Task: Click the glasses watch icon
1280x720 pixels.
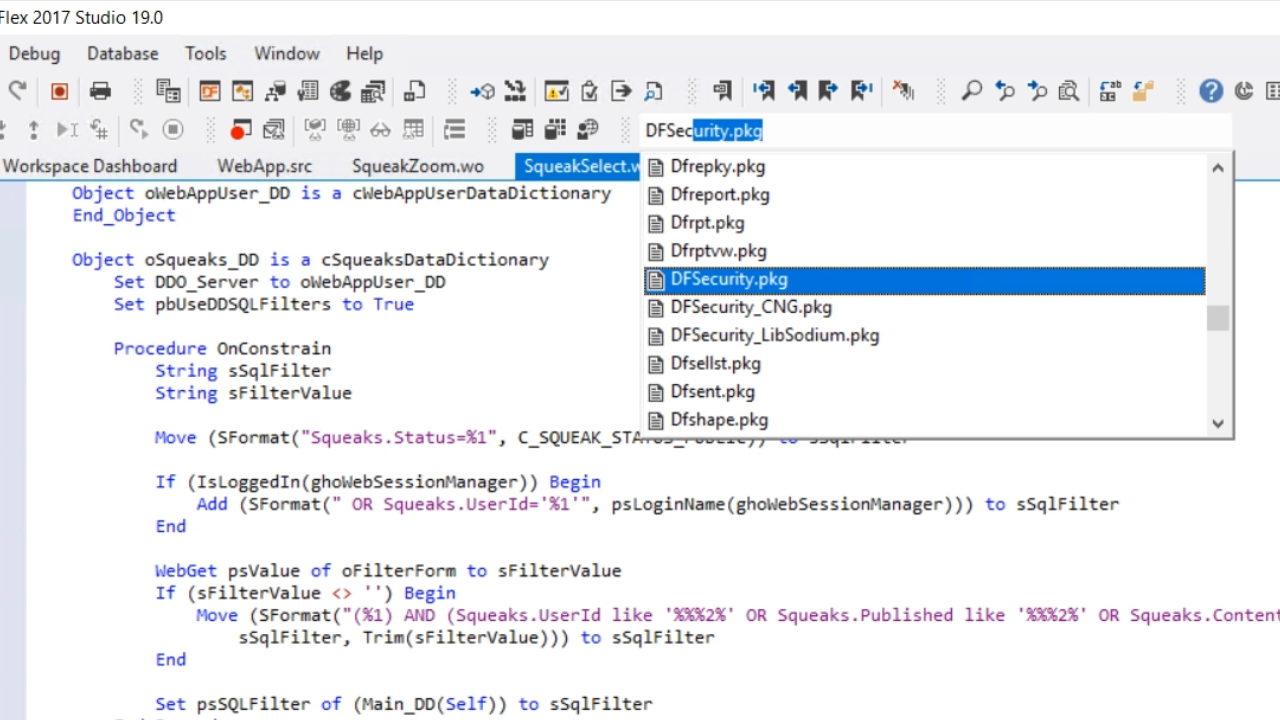Action: pyautogui.click(x=380, y=130)
